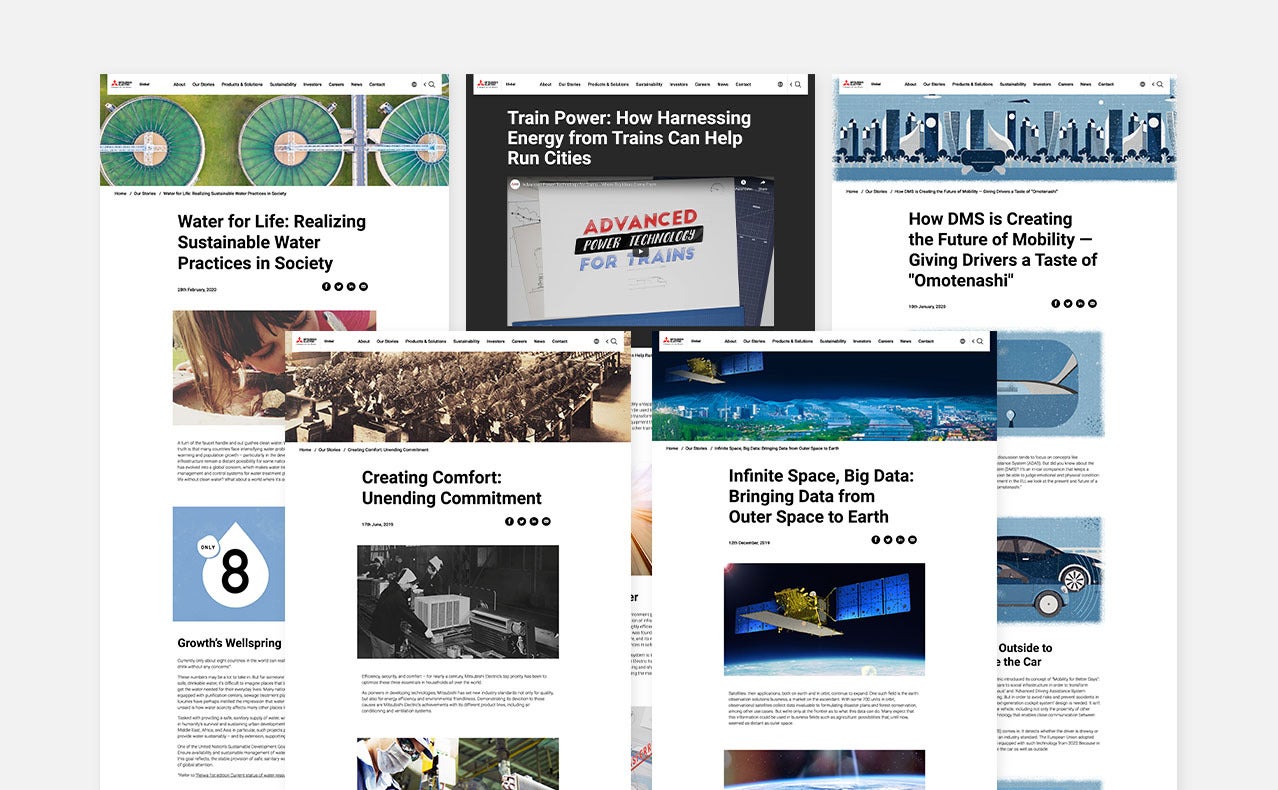Open search on the Creating Comfort page

(614, 341)
